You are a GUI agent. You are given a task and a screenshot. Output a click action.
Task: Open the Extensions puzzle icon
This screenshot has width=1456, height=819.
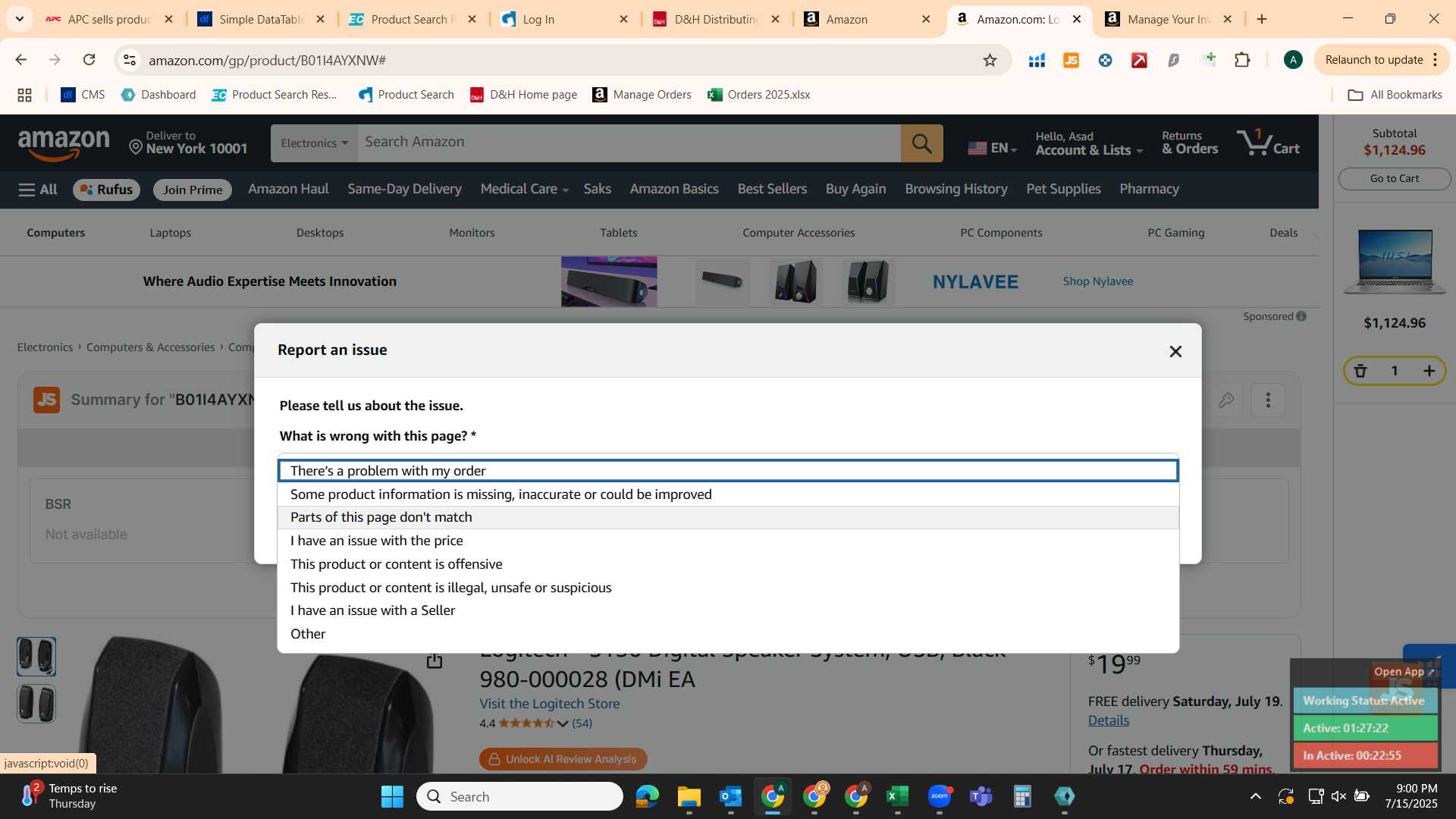pyautogui.click(x=1242, y=60)
